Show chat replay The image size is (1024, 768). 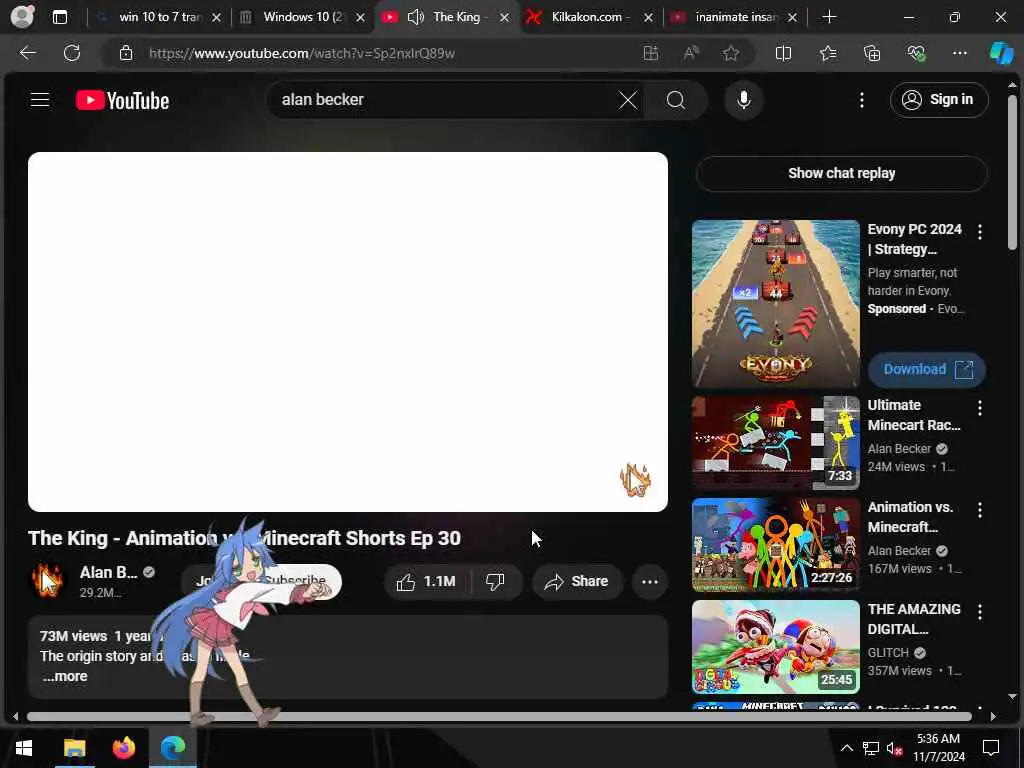click(x=841, y=173)
